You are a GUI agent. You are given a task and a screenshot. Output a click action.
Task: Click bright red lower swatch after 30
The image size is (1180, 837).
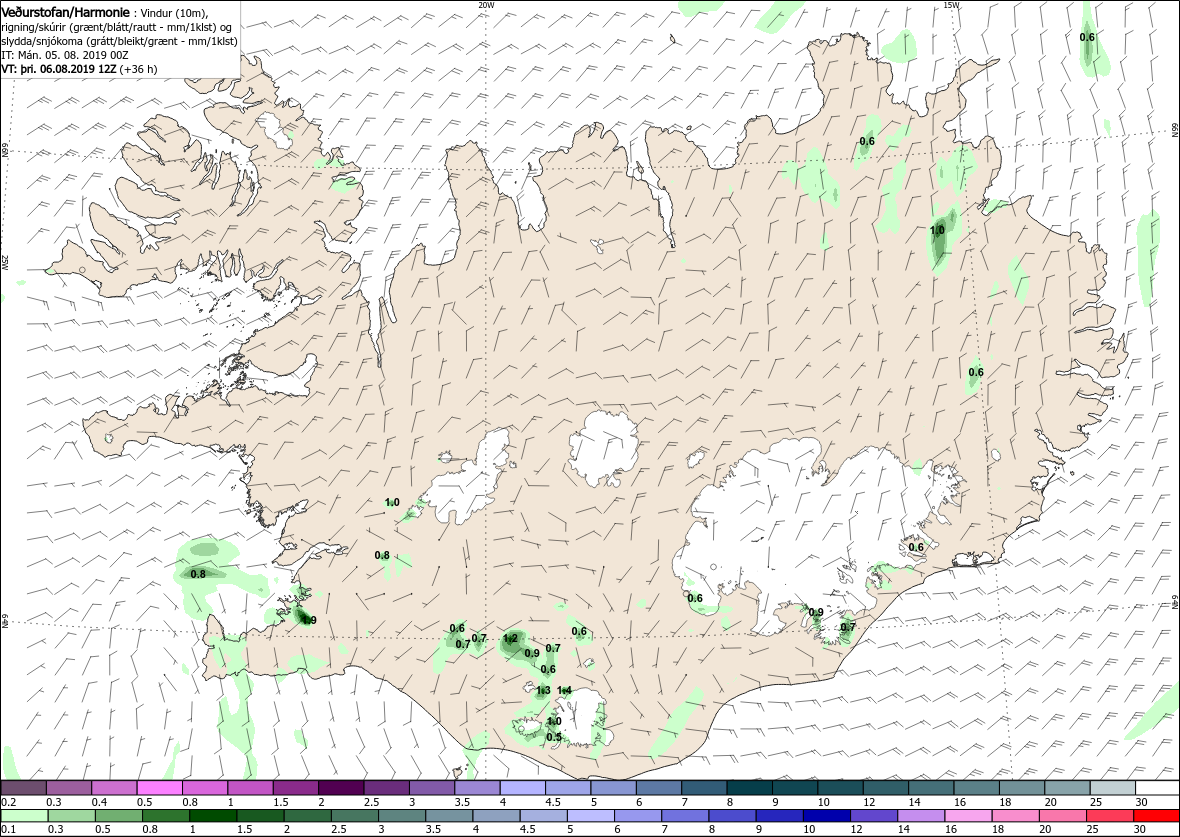[x=1156, y=816]
